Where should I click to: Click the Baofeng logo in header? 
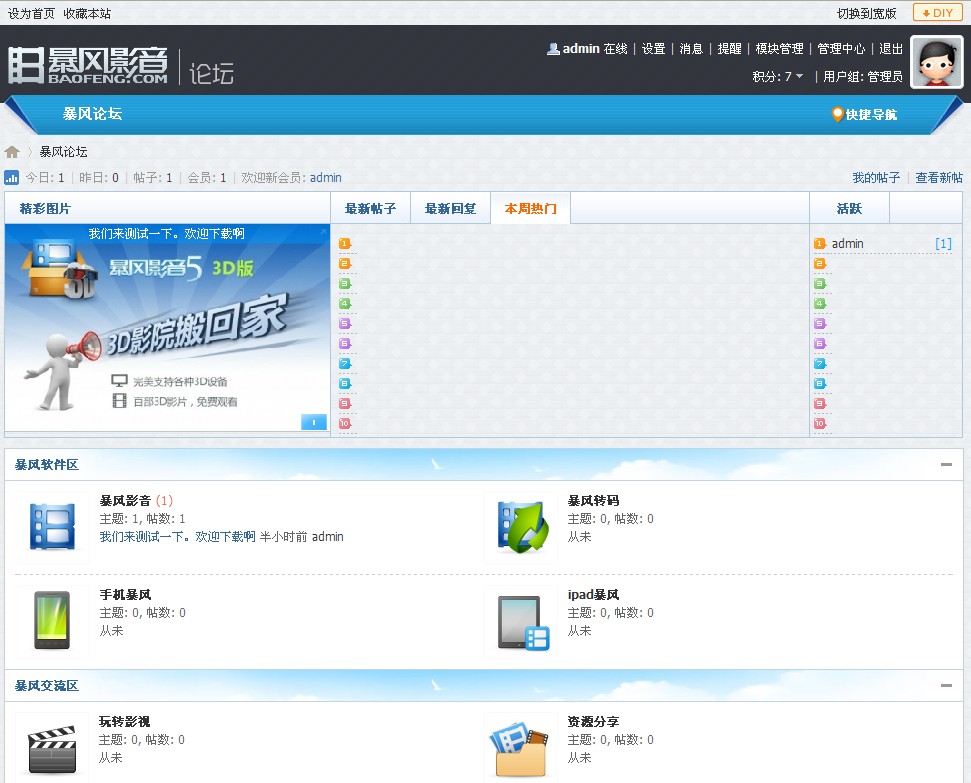click(x=88, y=65)
